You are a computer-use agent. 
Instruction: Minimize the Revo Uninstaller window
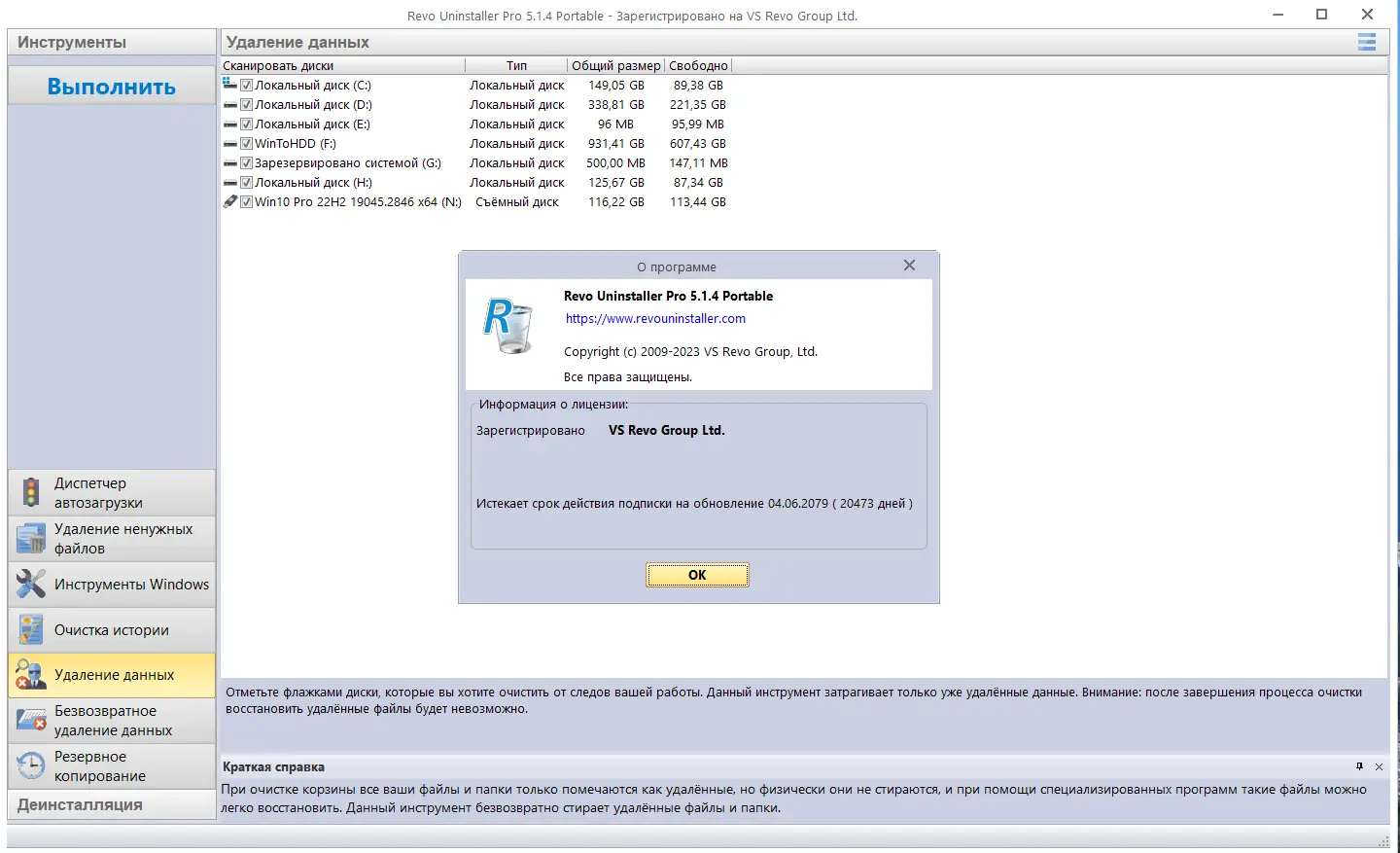click(1278, 15)
